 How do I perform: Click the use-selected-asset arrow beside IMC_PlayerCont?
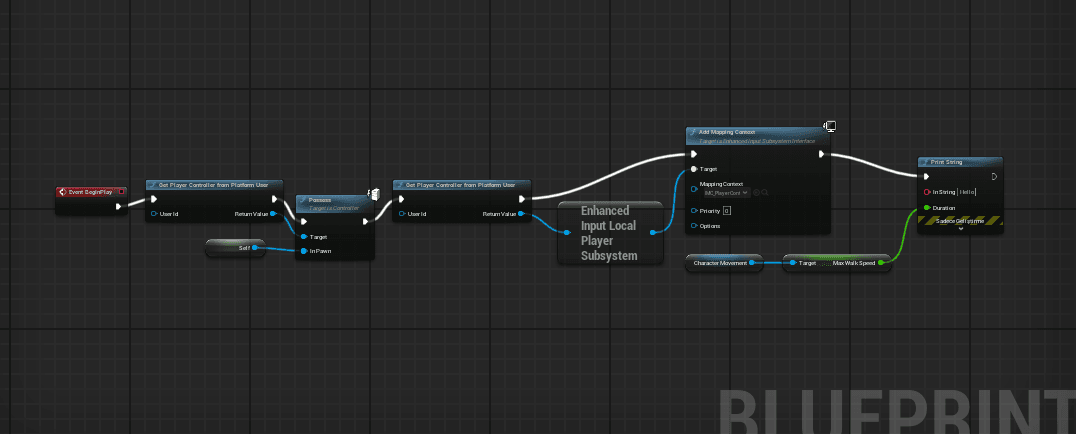pyautogui.click(x=756, y=193)
